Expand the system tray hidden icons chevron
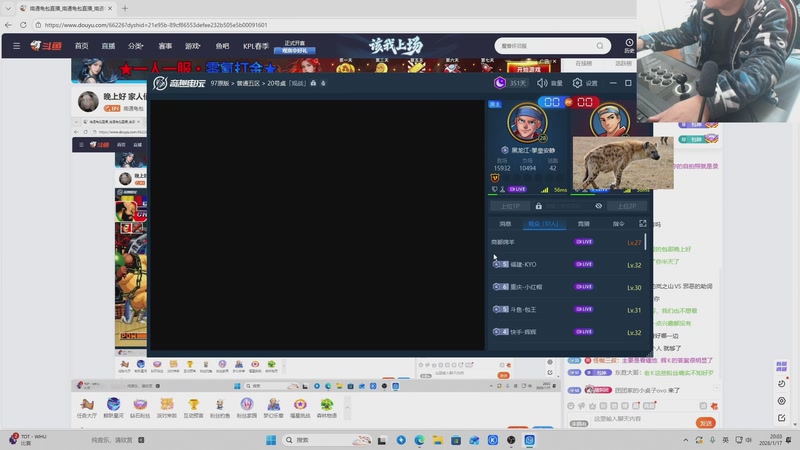Viewport: 800px width, 450px height. pos(685,440)
